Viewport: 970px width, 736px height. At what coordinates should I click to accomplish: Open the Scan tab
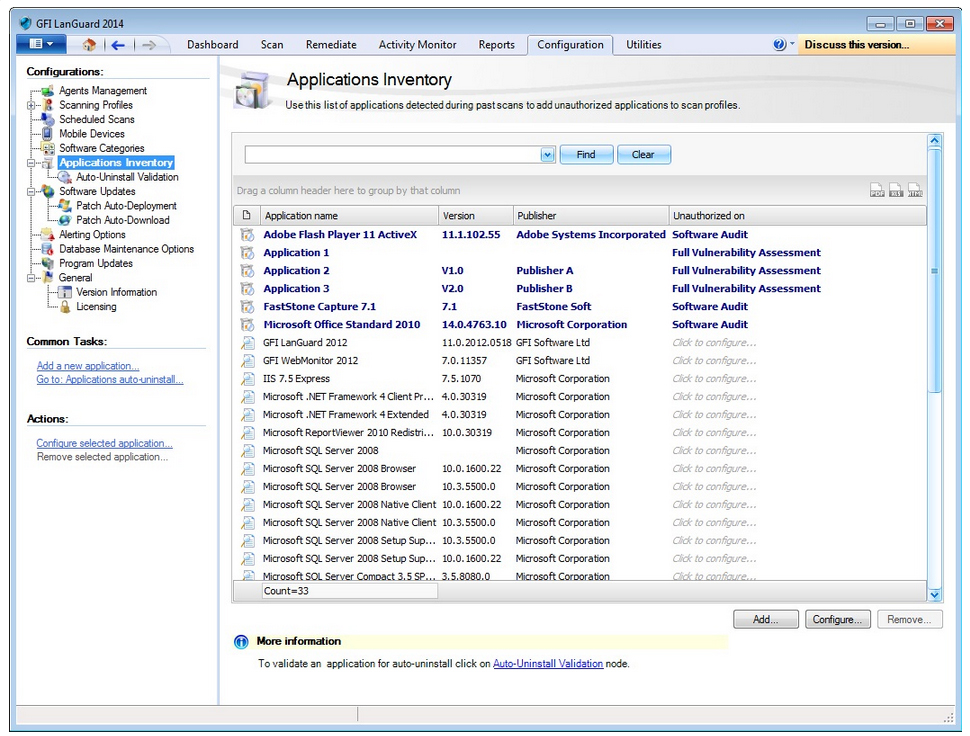272,45
